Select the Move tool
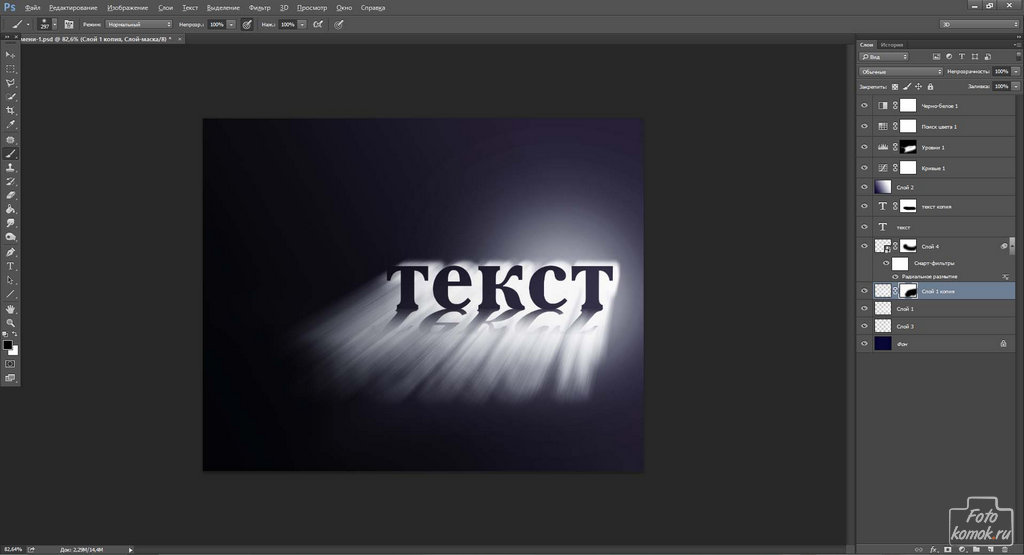Viewport: 1024px width, 555px height. [x=10, y=55]
